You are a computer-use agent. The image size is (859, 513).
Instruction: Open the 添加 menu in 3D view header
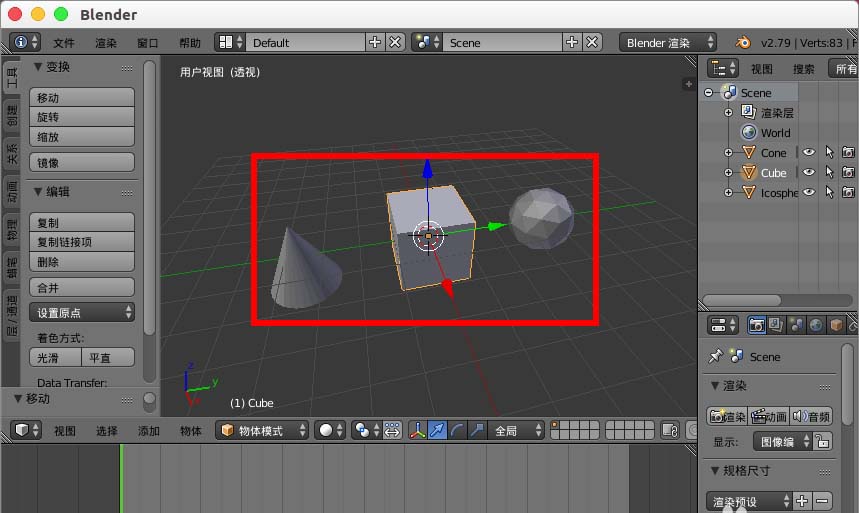[x=148, y=431]
